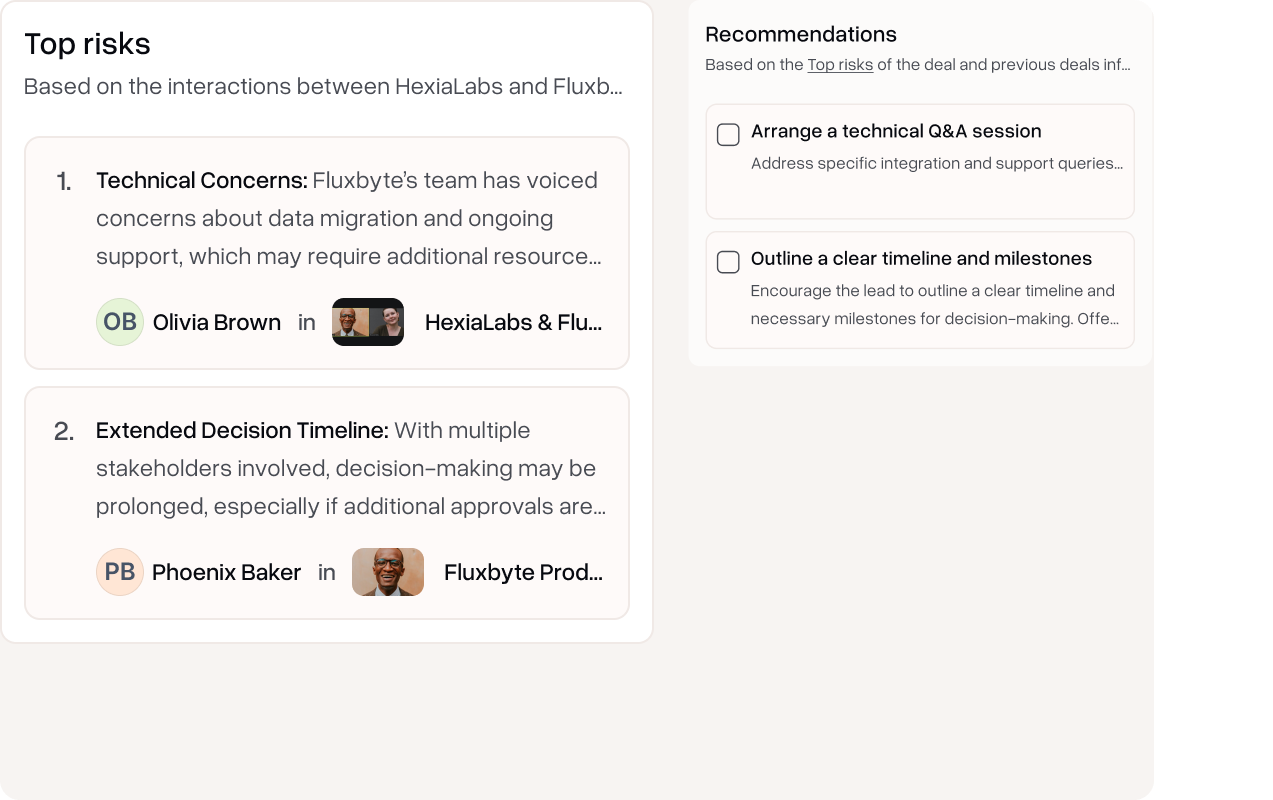Follow the Top risks link in Recommendations

(840, 65)
